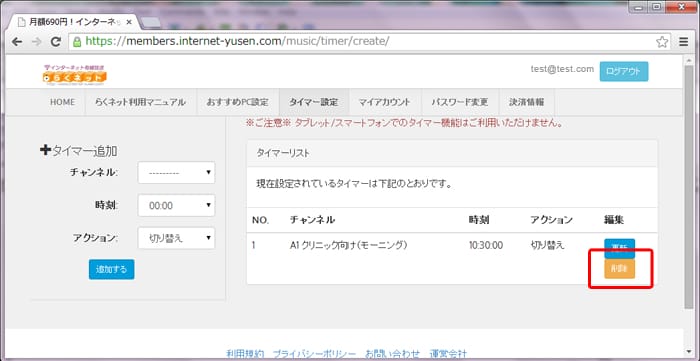Click the green SSL padlock icon
This screenshot has height=361, width=700.
[77, 42]
